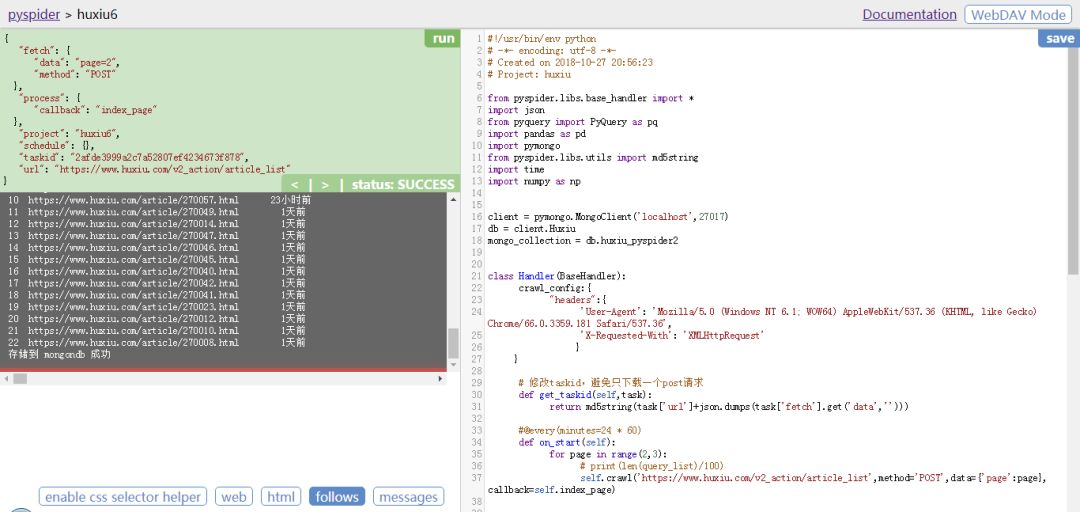Enable css selector helper

(123, 497)
